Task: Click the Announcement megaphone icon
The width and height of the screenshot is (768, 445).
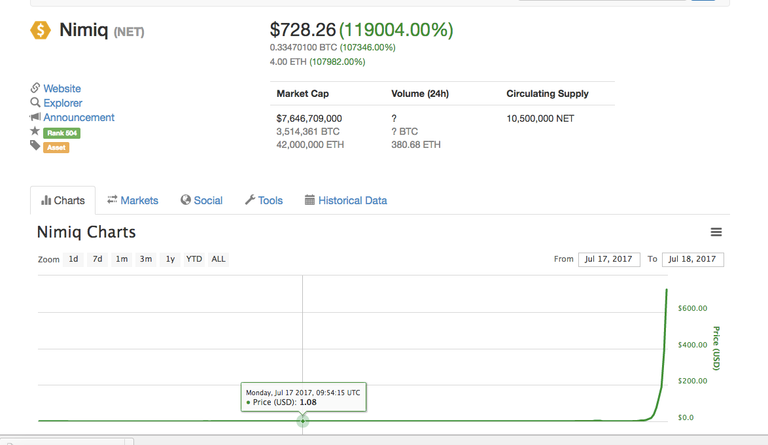Action: (35, 117)
